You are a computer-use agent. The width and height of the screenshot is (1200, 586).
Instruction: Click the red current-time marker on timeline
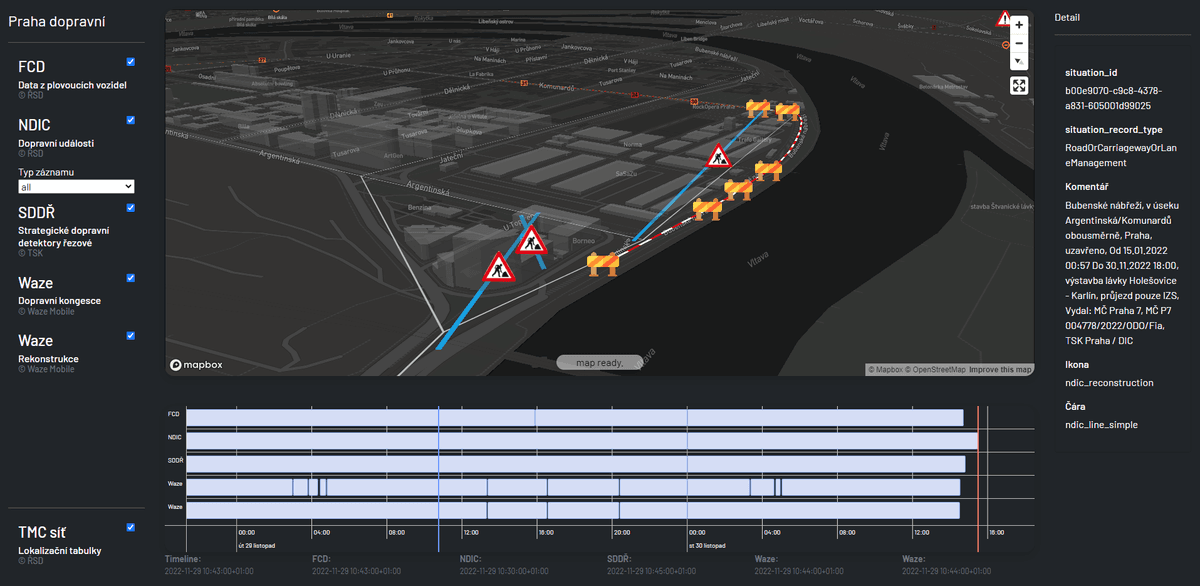click(978, 478)
